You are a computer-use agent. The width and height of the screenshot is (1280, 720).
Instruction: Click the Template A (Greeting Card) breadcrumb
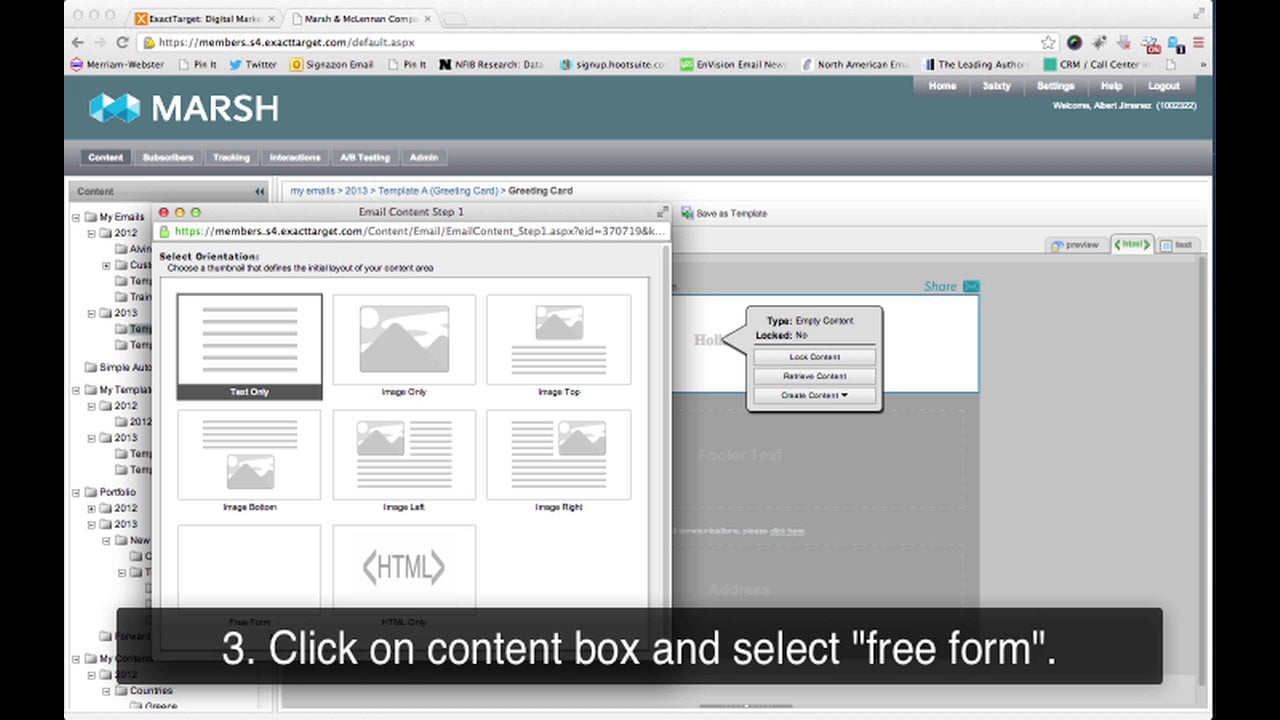coord(437,190)
